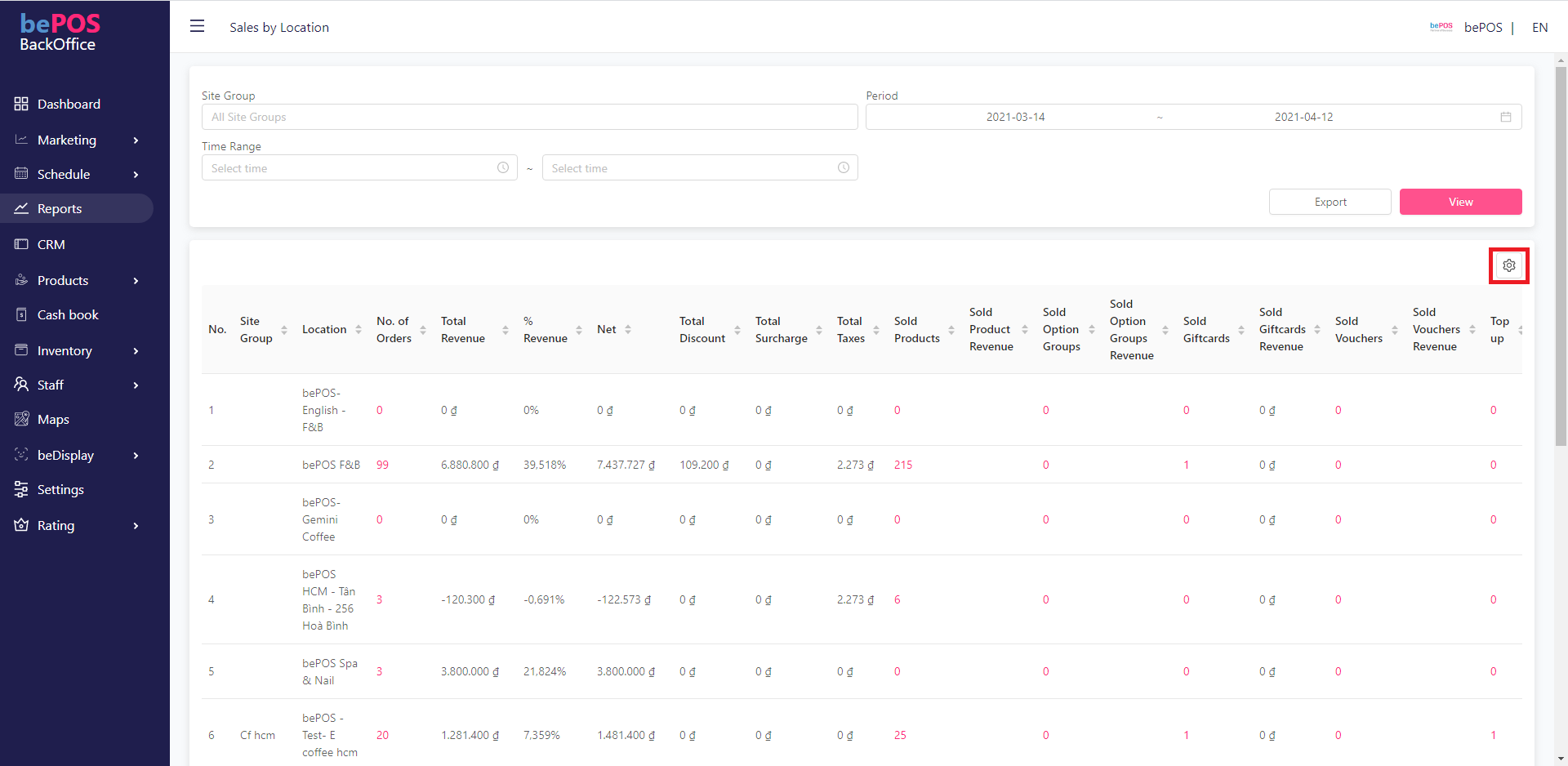Open the Period calendar icon
Viewport: 1568px width, 766px height.
pyautogui.click(x=1506, y=117)
